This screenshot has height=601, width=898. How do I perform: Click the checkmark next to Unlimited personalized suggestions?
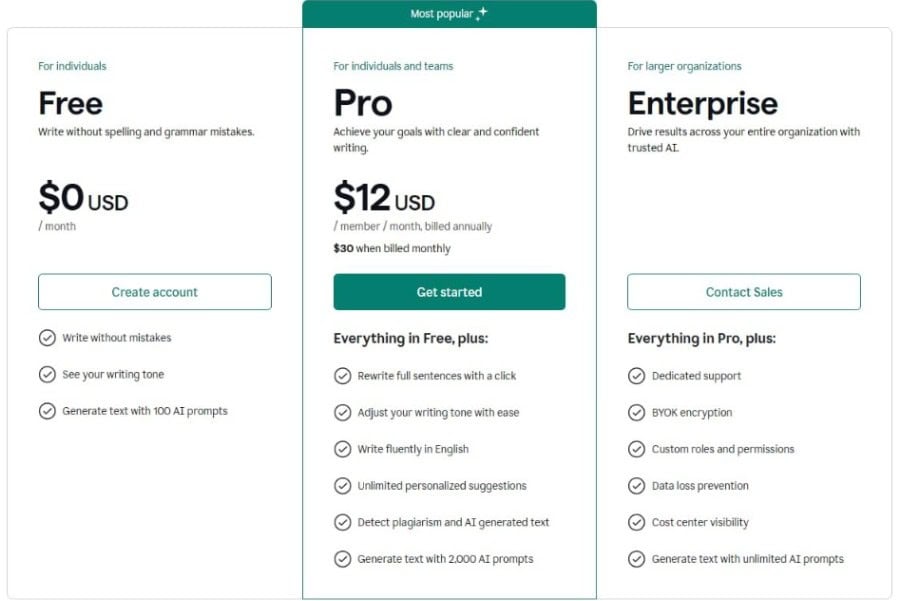point(341,485)
